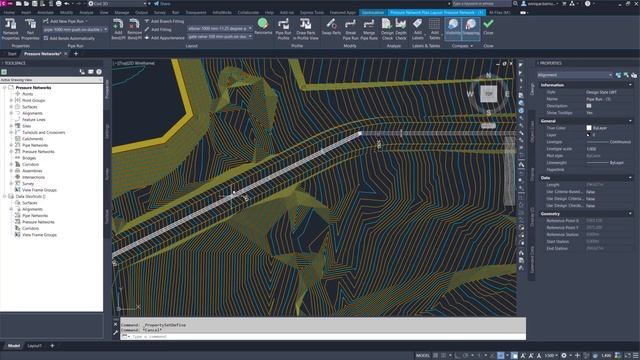Click the Remove Bend/PI tool
The image size is (640, 360).
pyautogui.click(x=134, y=29)
